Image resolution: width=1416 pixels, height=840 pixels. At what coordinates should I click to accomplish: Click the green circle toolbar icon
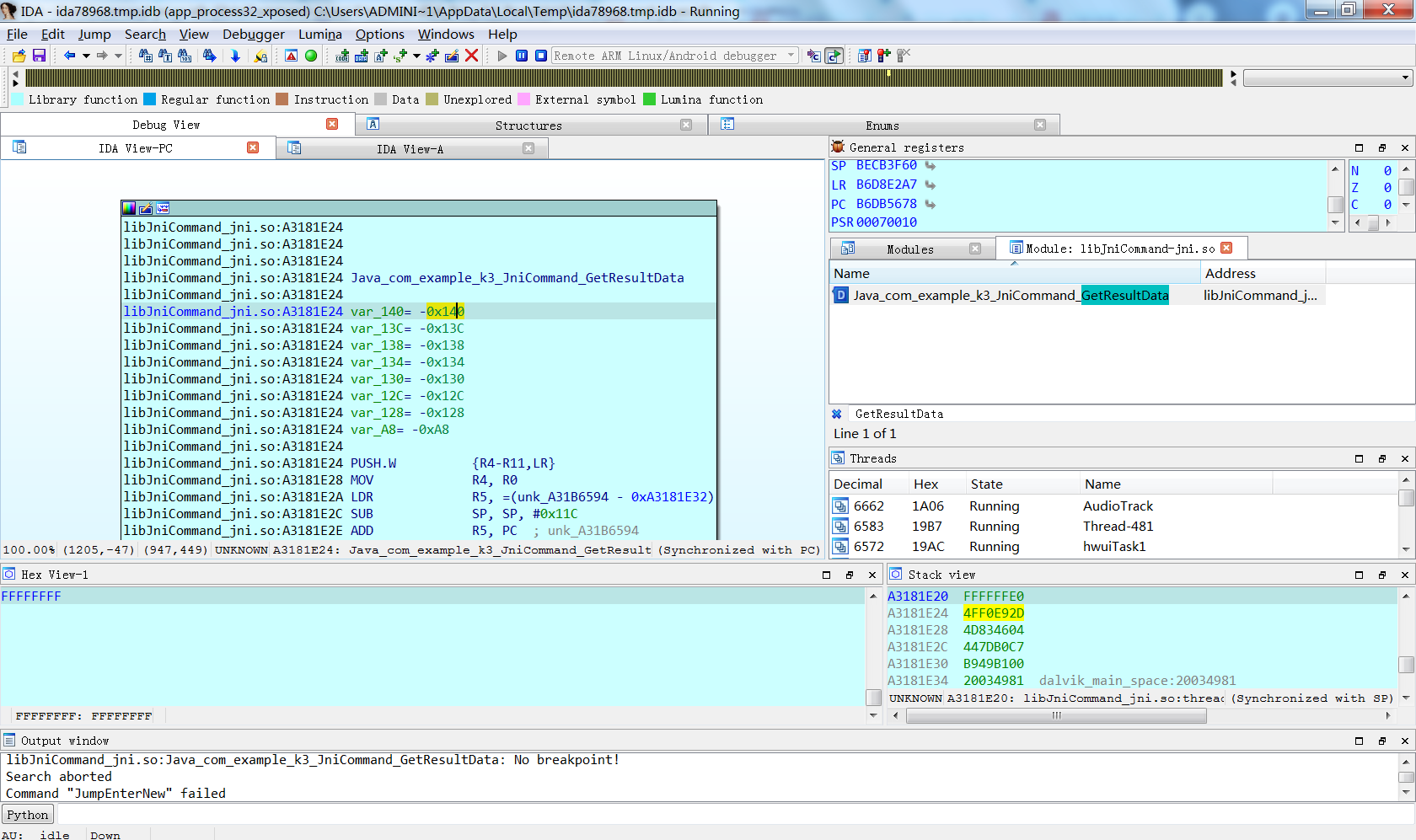[311, 56]
